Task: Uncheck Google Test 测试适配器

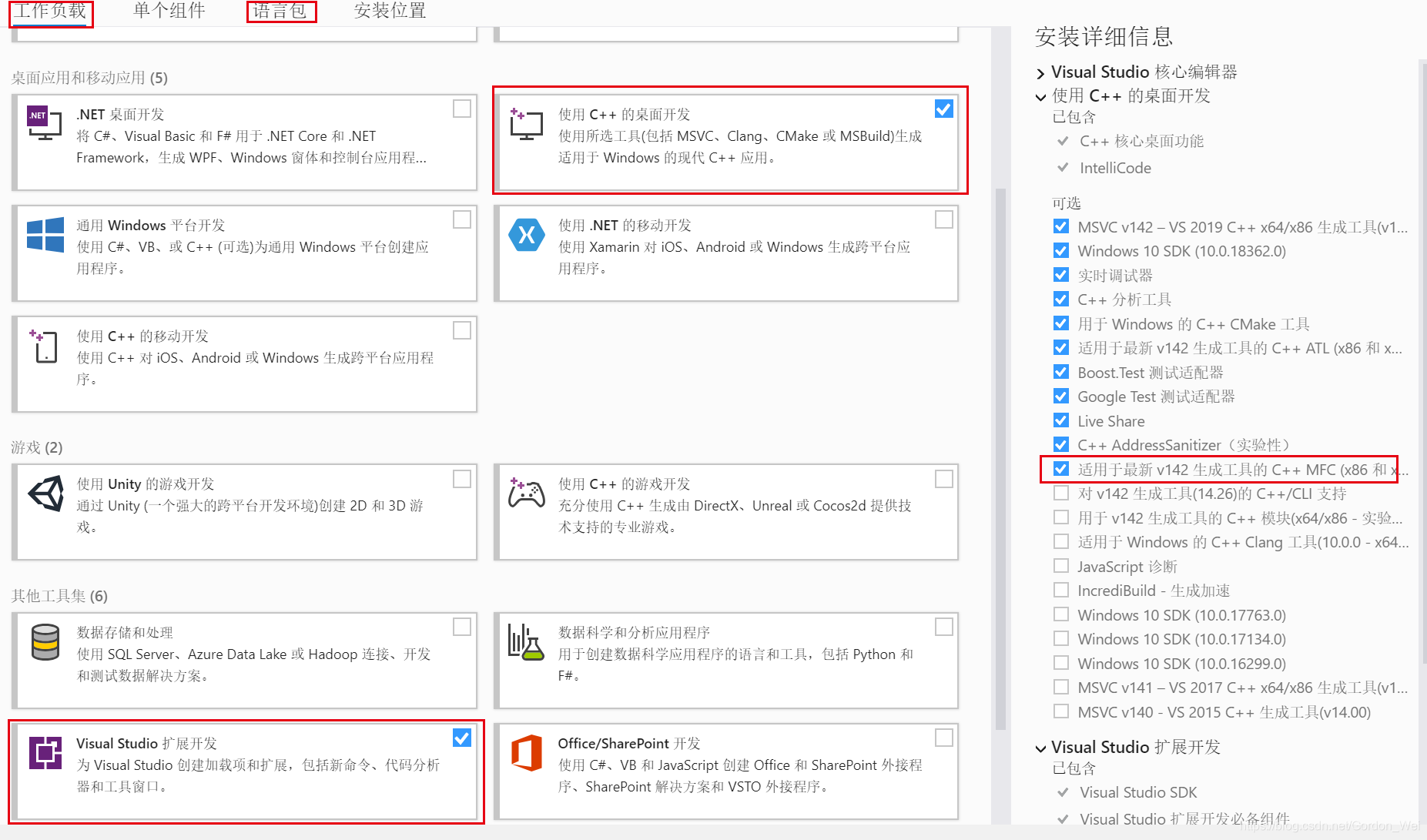Action: pos(1061,397)
